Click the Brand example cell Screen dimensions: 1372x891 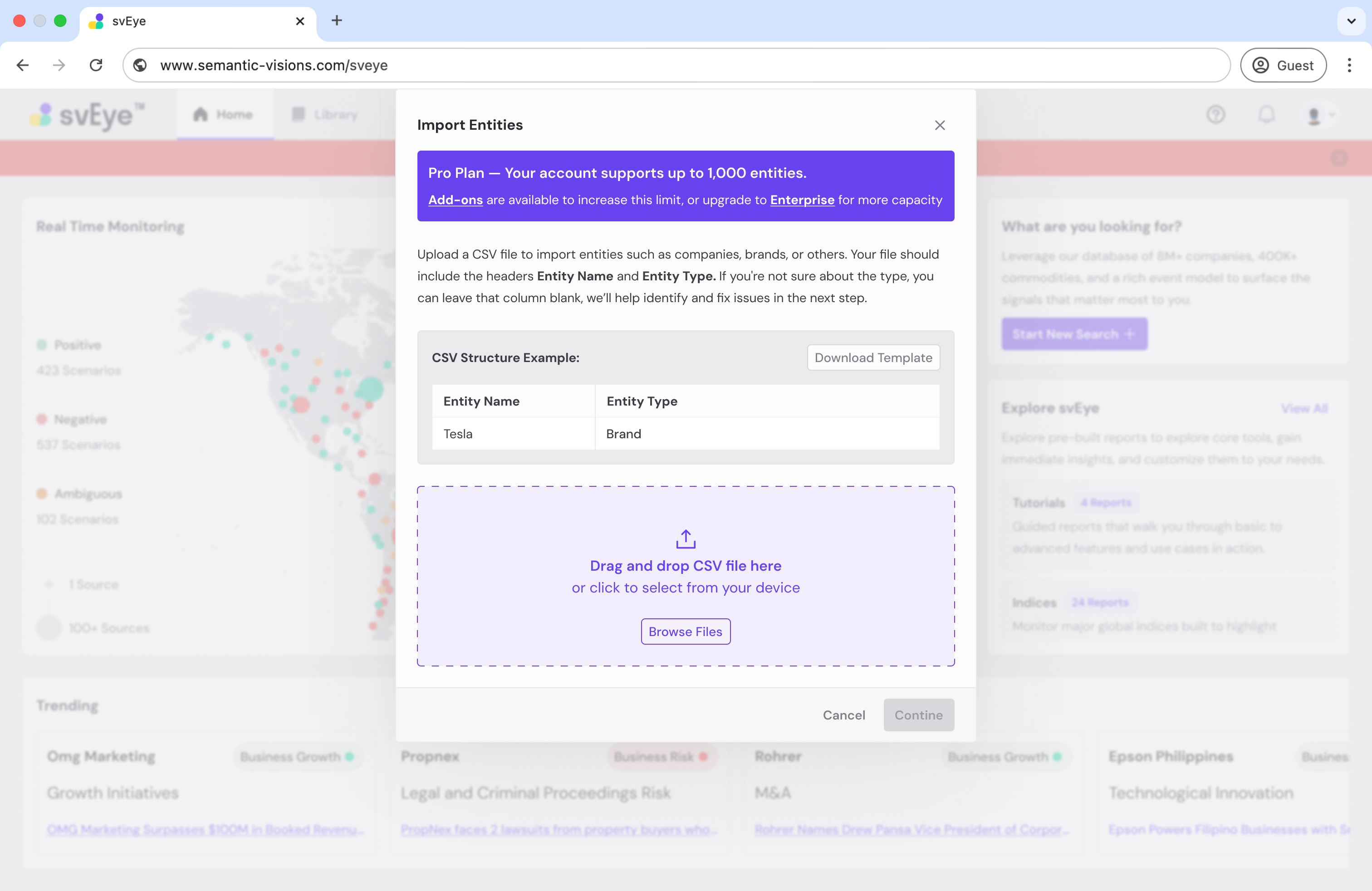tap(767, 433)
